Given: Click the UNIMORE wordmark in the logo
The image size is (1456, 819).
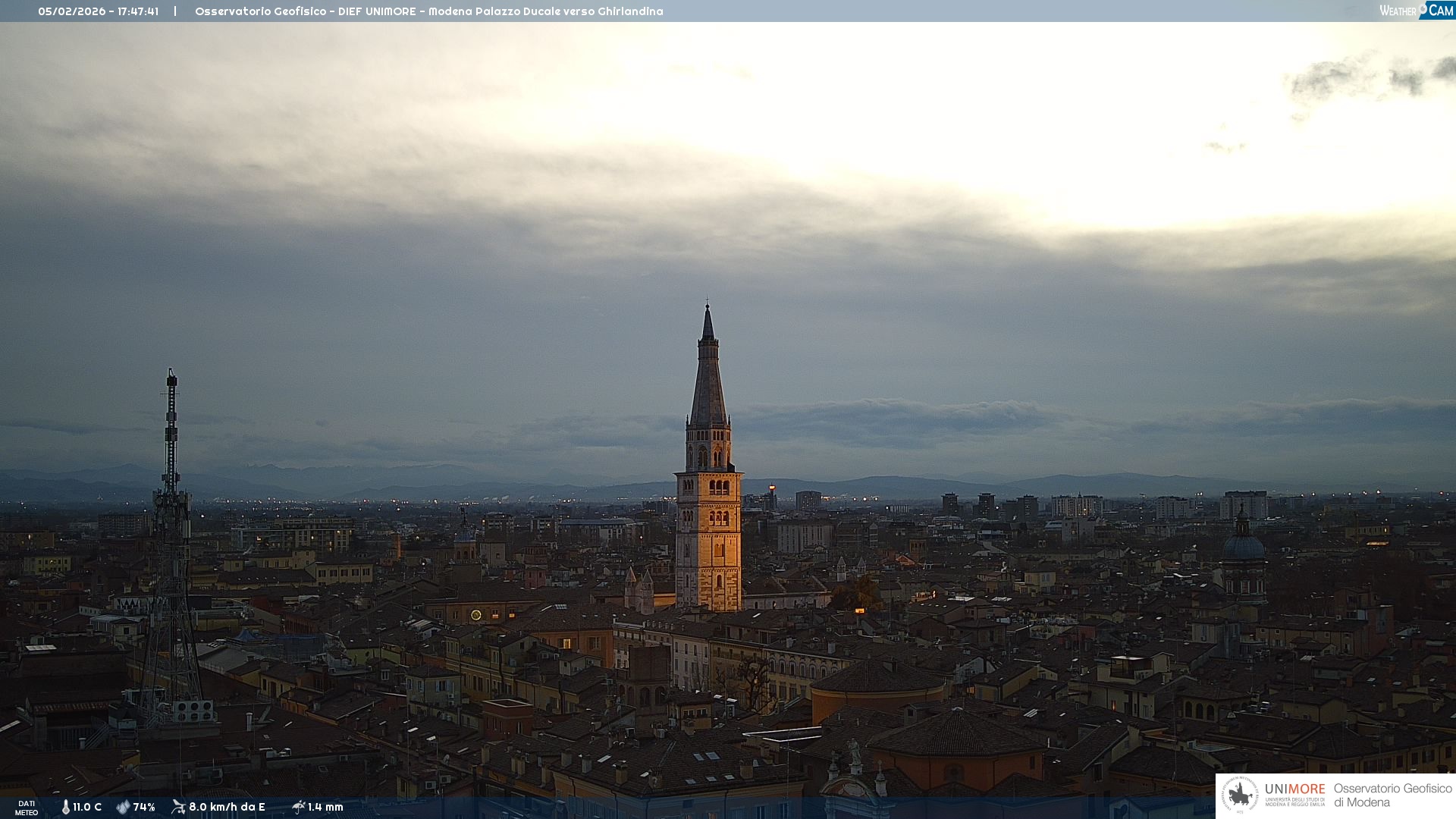Looking at the screenshot, I should click(1294, 789).
